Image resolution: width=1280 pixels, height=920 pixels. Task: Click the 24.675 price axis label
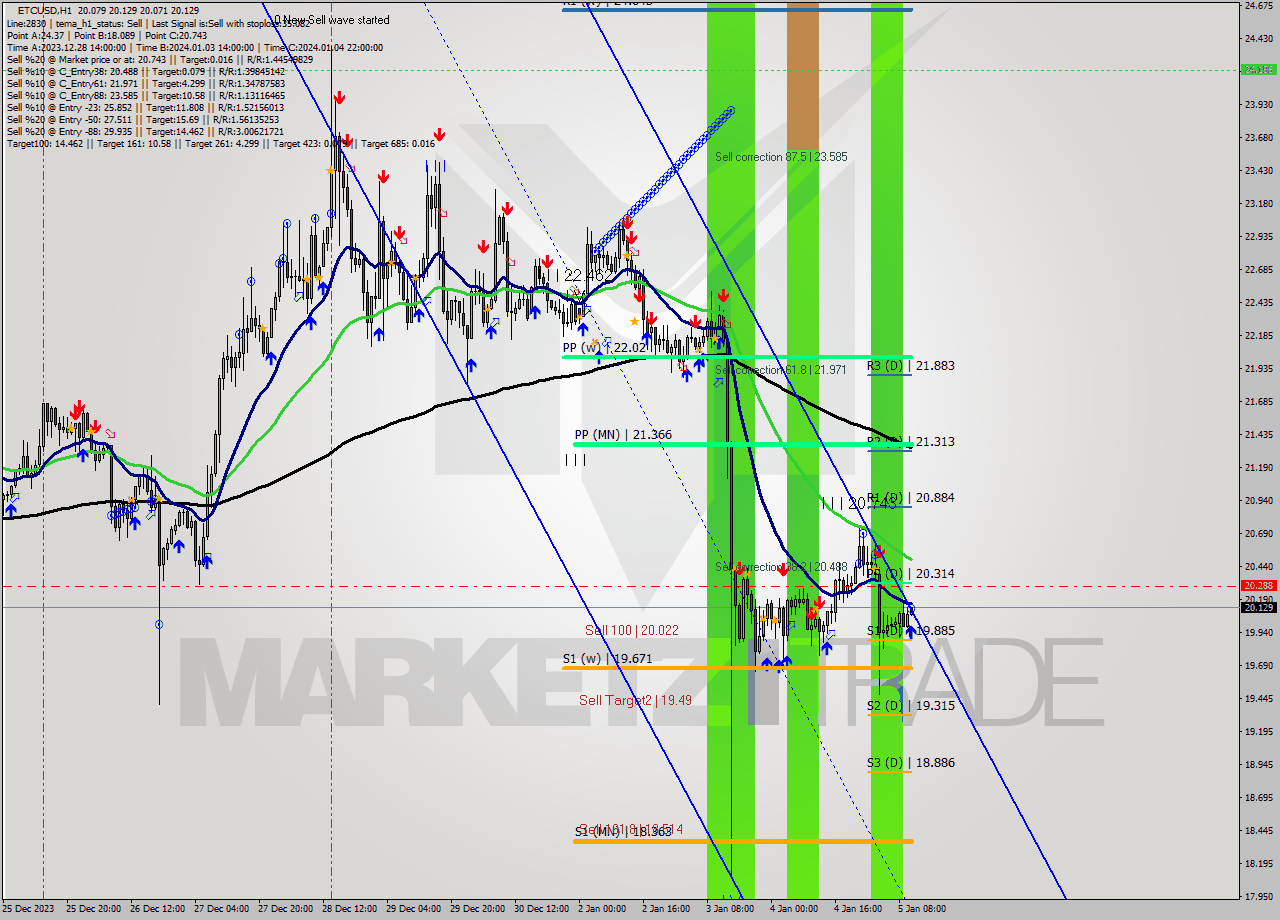(x=1258, y=6)
